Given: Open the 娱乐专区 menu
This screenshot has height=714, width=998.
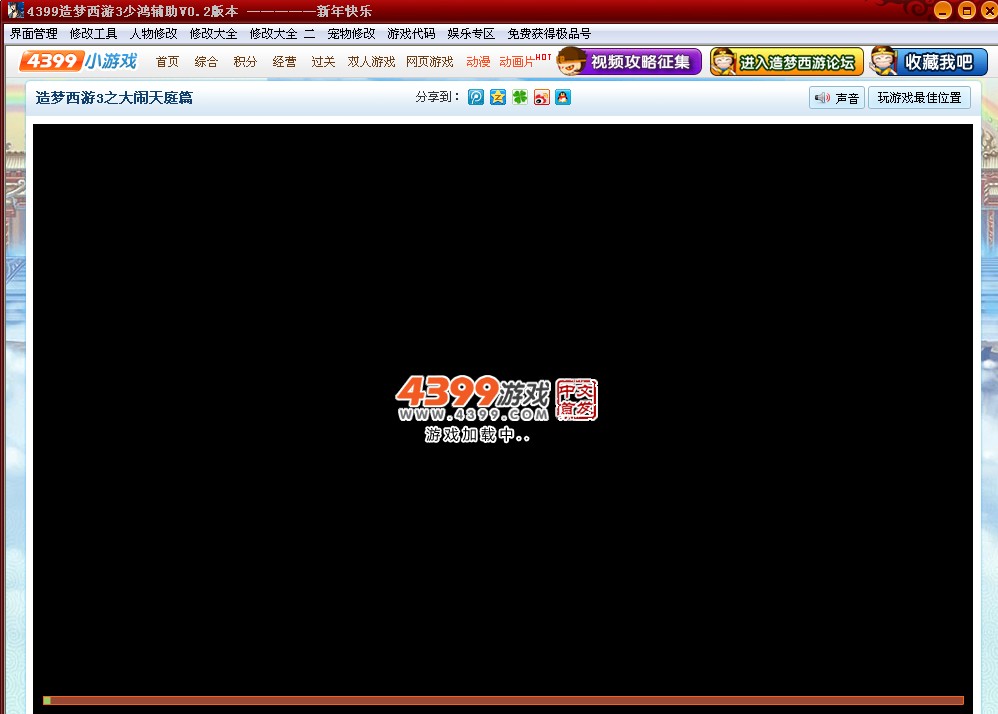Looking at the screenshot, I should (x=471, y=34).
